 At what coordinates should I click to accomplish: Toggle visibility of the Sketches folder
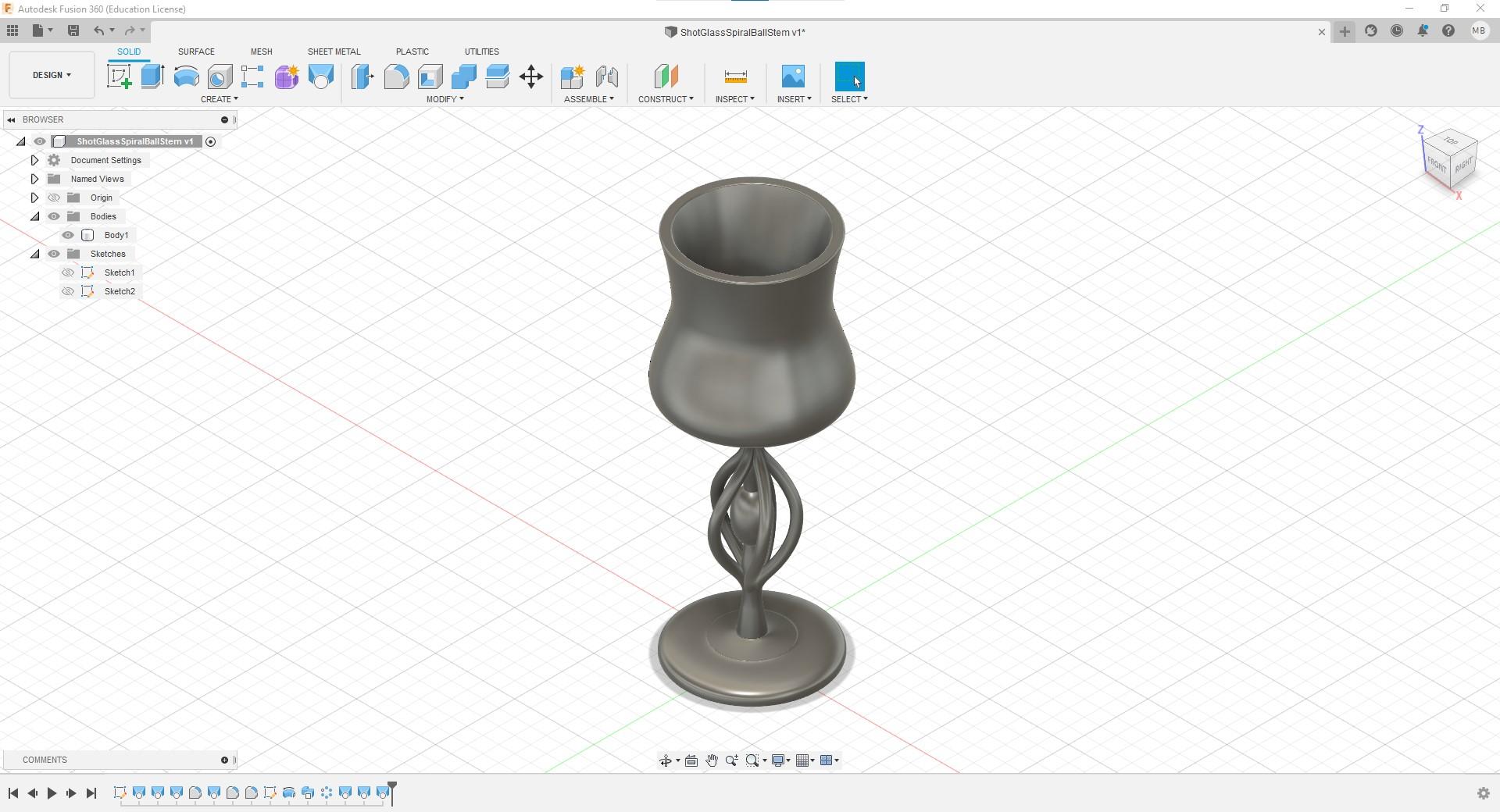click(54, 254)
